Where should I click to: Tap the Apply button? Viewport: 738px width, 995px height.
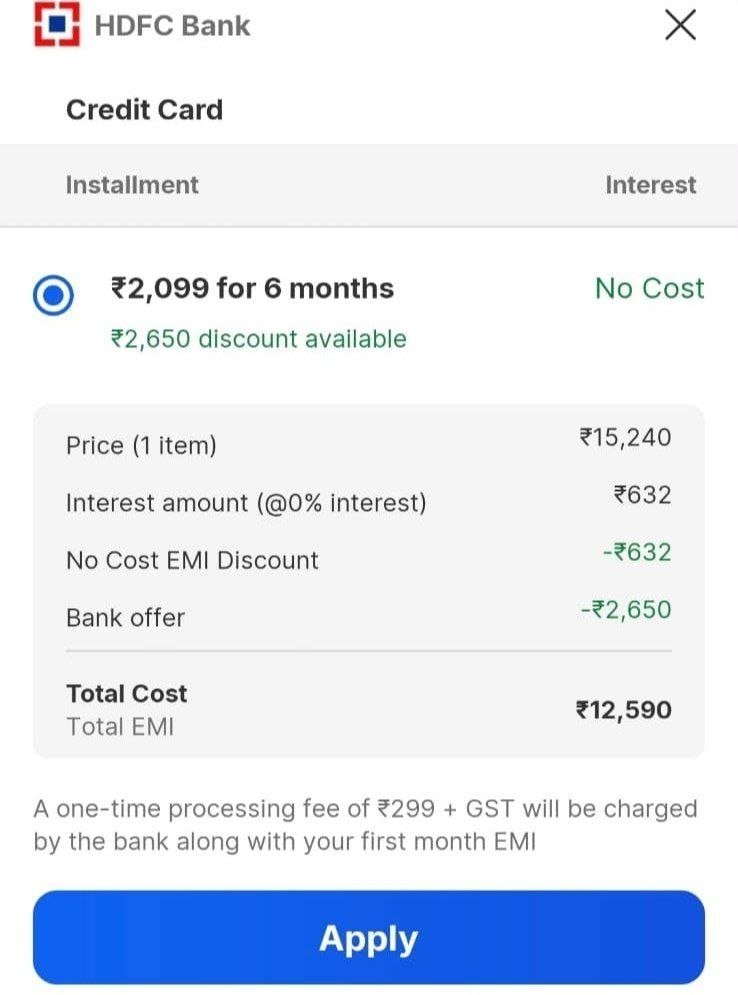(x=369, y=937)
